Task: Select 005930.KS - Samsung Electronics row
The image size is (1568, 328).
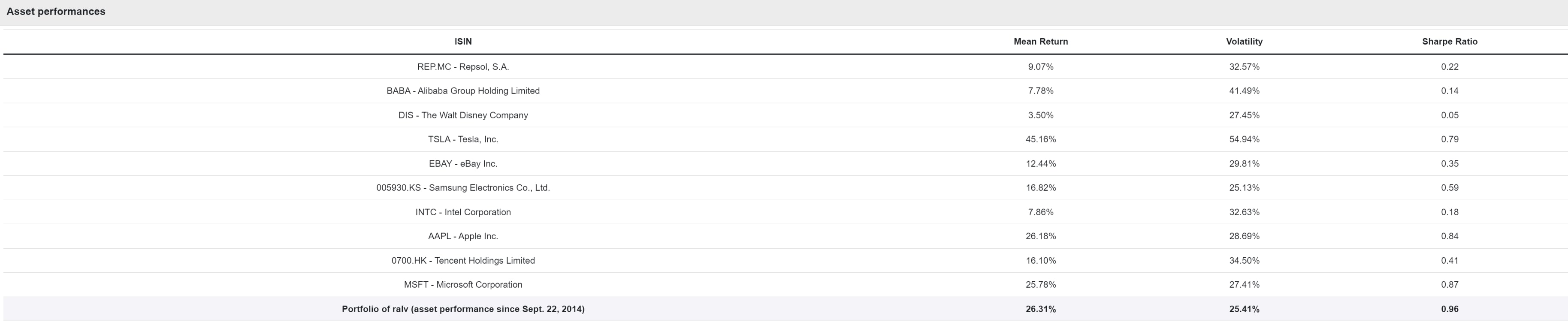Action: (785, 187)
